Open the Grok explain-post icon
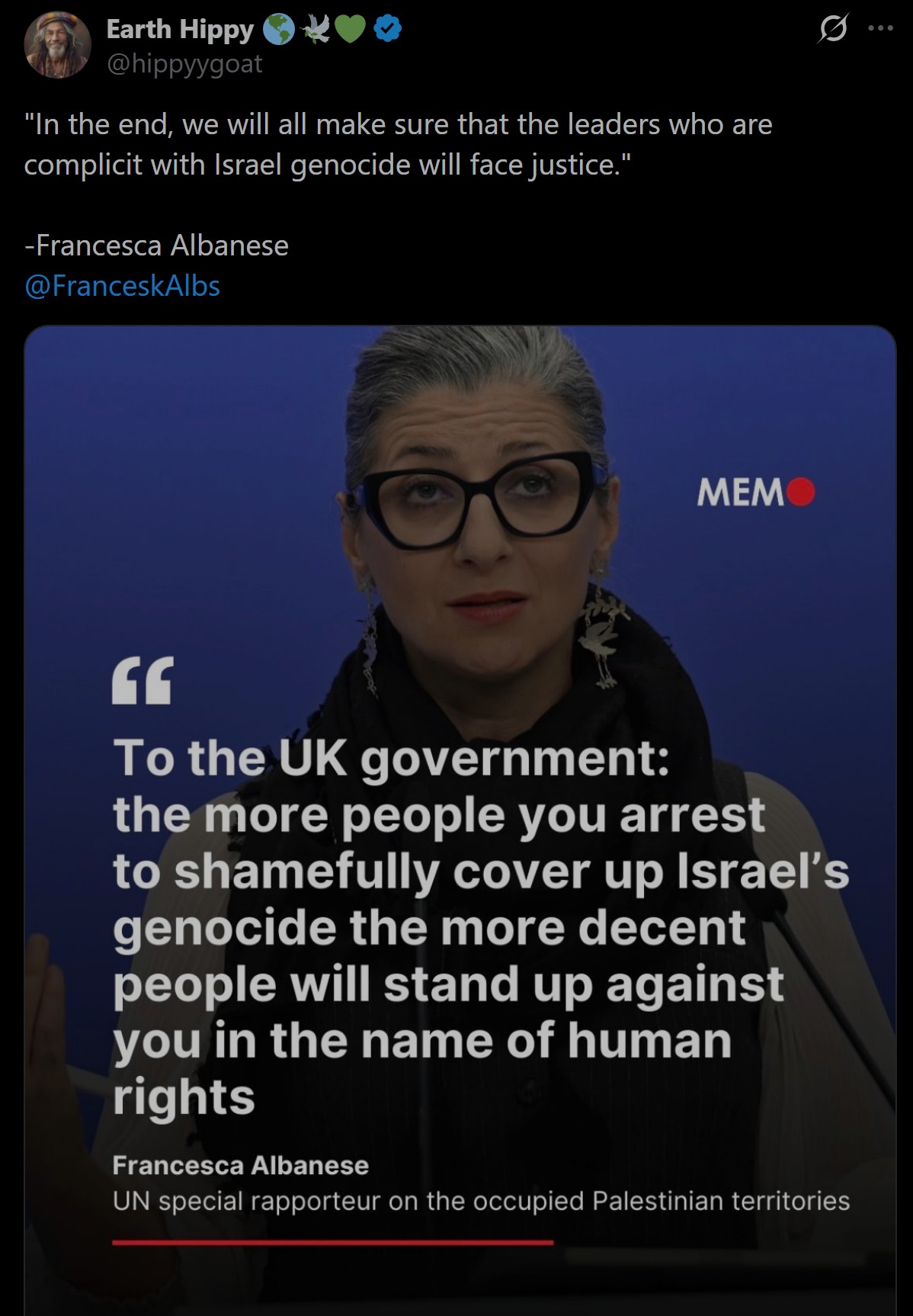This screenshot has width=913, height=1316. pyautogui.click(x=832, y=30)
